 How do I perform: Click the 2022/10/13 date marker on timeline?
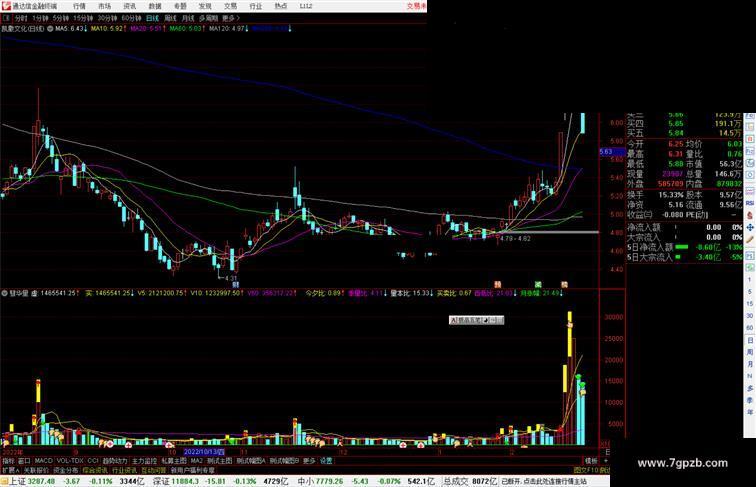point(204,452)
